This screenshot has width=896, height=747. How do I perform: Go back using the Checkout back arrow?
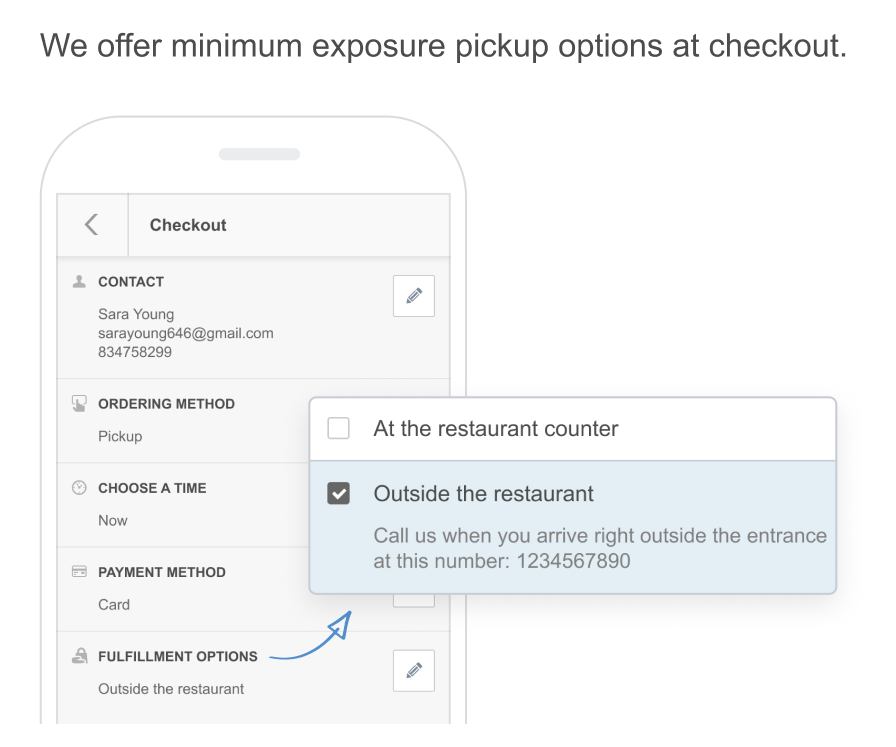coord(91,225)
